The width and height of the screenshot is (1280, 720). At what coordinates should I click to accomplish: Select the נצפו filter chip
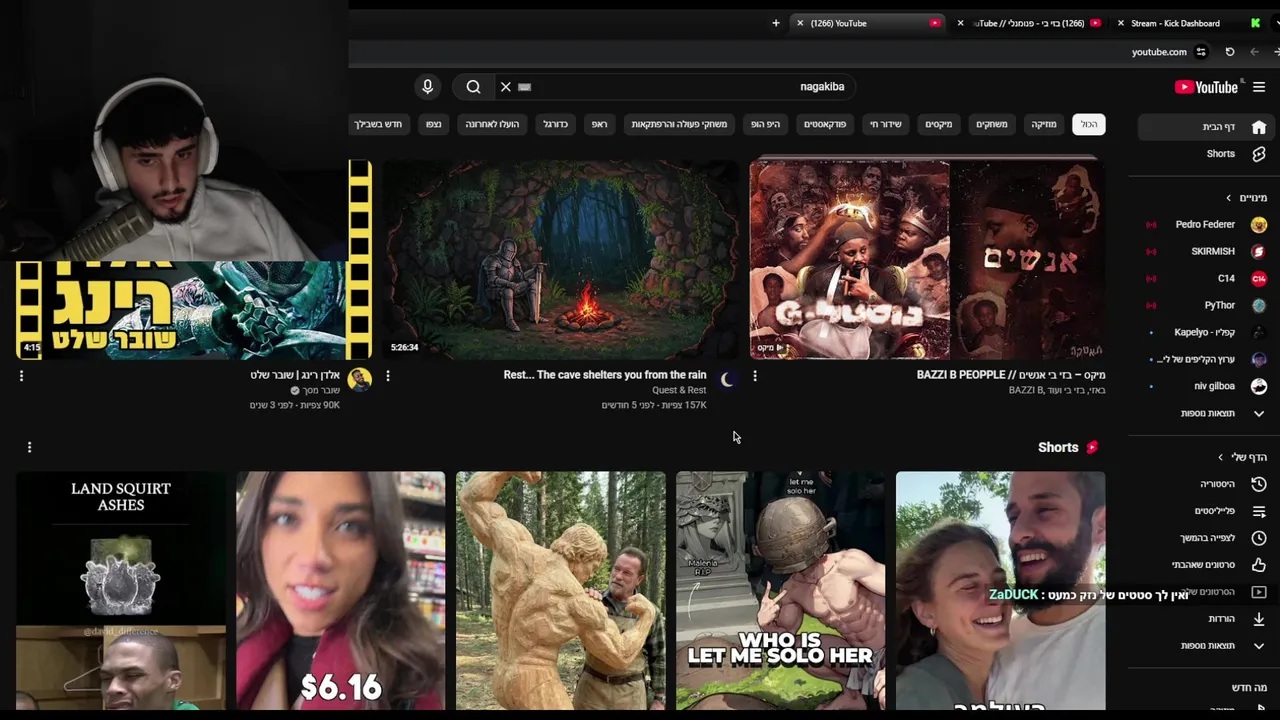tap(433, 124)
